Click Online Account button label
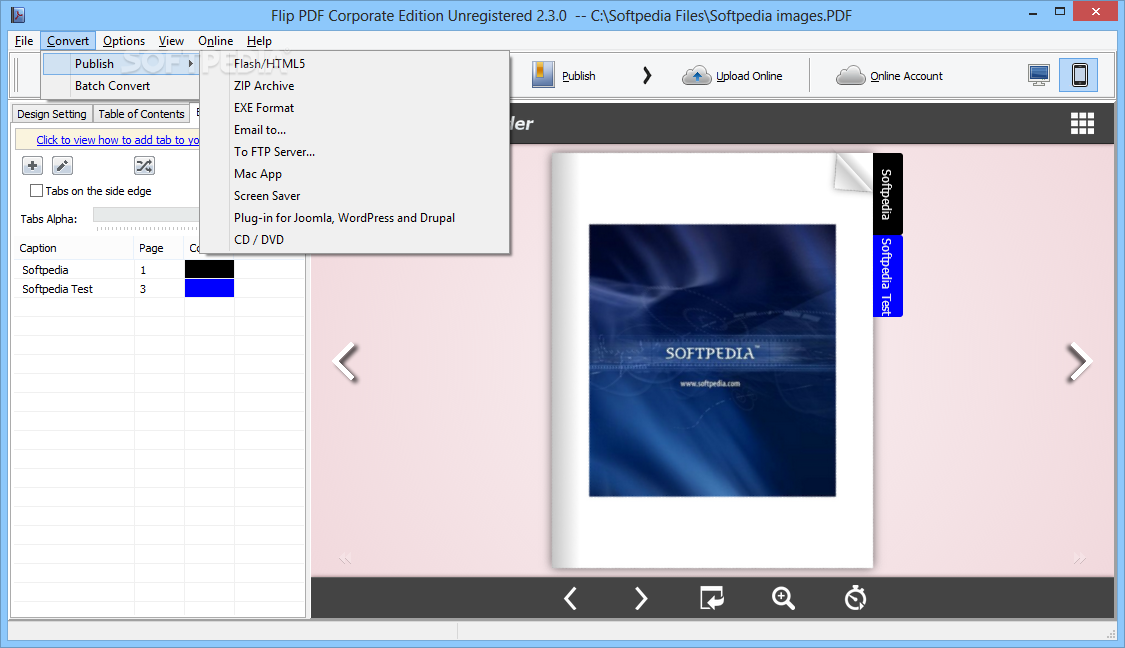Image resolution: width=1125 pixels, height=648 pixels. pos(906,76)
